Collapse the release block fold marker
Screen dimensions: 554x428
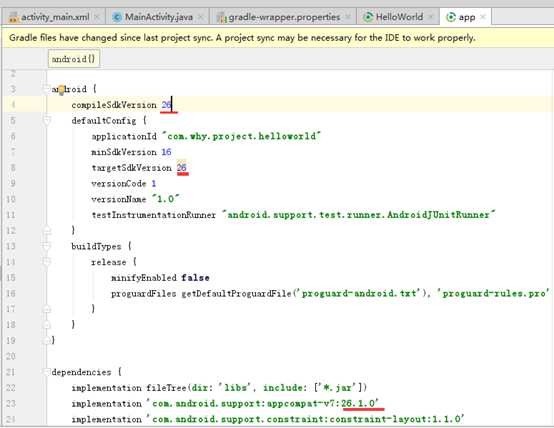pyautogui.click(x=46, y=262)
